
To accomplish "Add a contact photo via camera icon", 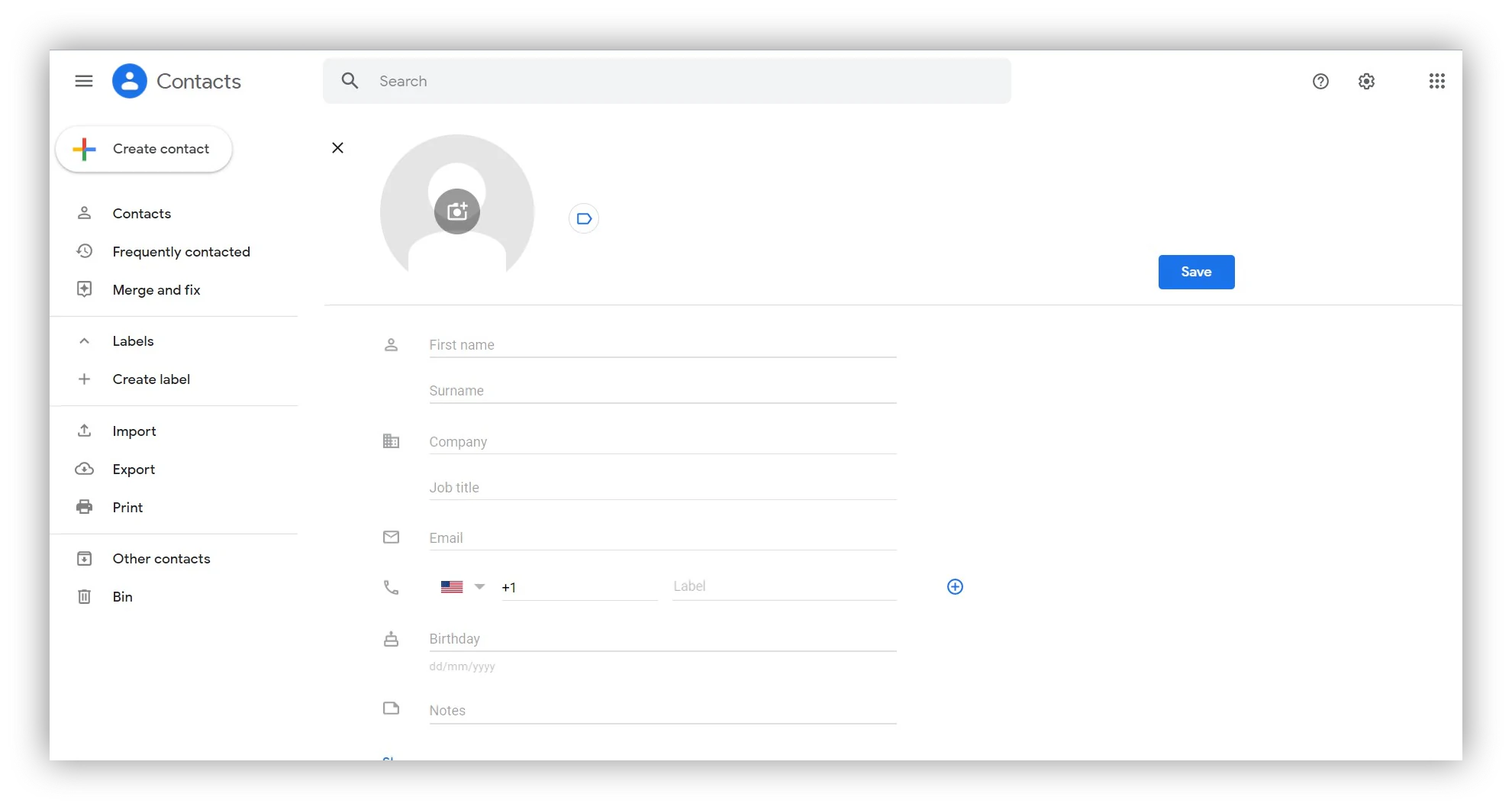I will point(457,211).
